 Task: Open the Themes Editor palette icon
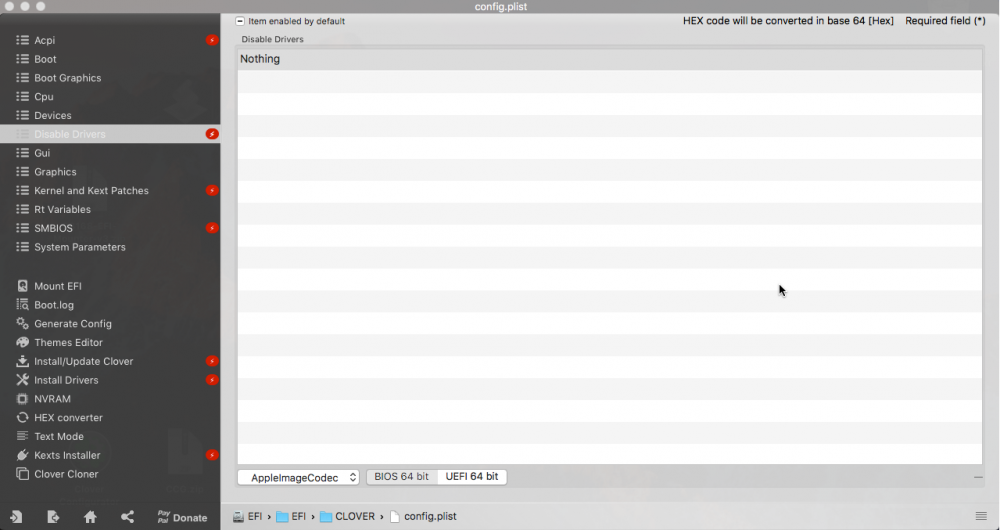22,342
